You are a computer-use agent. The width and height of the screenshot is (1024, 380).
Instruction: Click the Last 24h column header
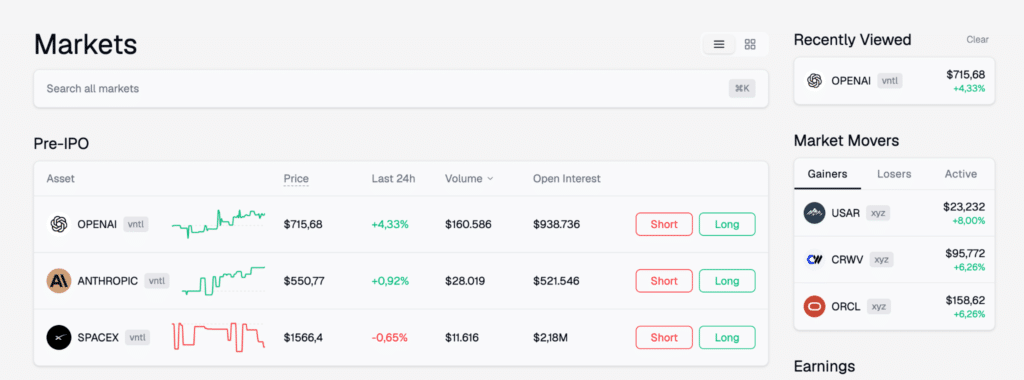click(393, 179)
